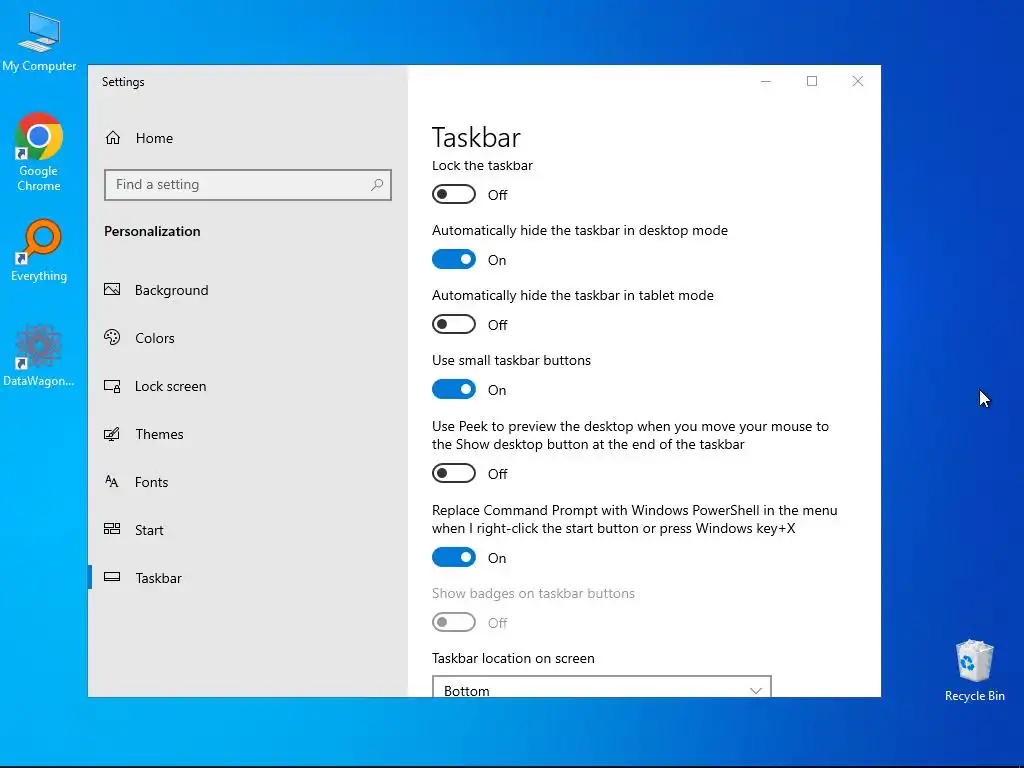Open Taskbar location on screen dropdown
This screenshot has width=1024, height=768.
pyautogui.click(x=601, y=686)
